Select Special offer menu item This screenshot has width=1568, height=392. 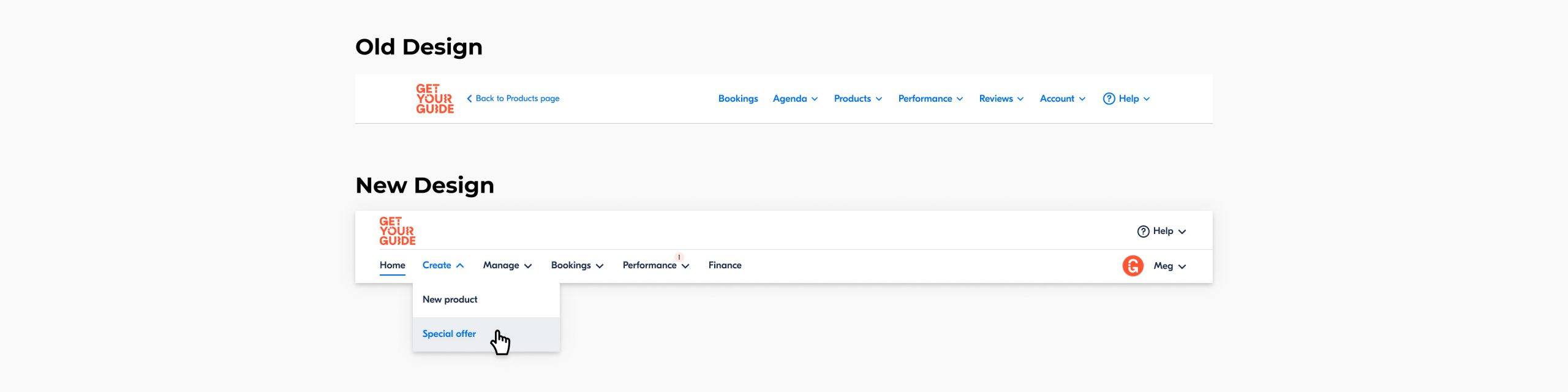click(449, 334)
